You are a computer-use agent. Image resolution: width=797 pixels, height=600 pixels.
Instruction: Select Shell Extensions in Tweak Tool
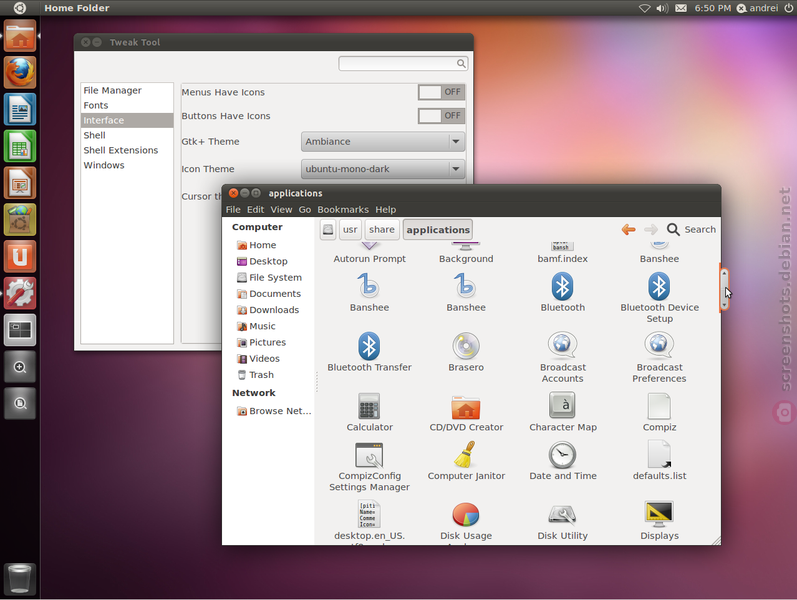[x=127, y=151]
